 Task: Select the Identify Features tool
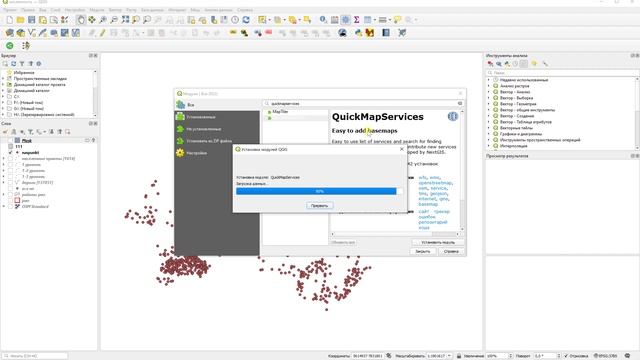pos(323,20)
